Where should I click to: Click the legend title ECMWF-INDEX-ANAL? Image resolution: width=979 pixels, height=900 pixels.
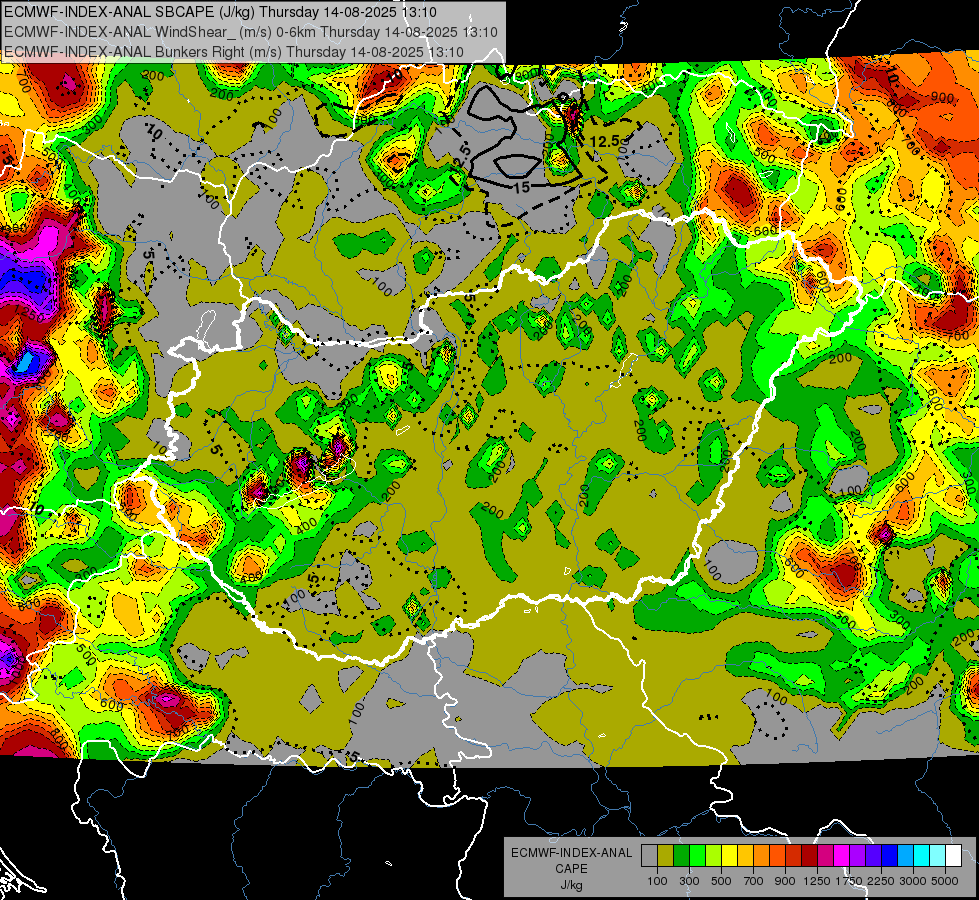coord(571,853)
